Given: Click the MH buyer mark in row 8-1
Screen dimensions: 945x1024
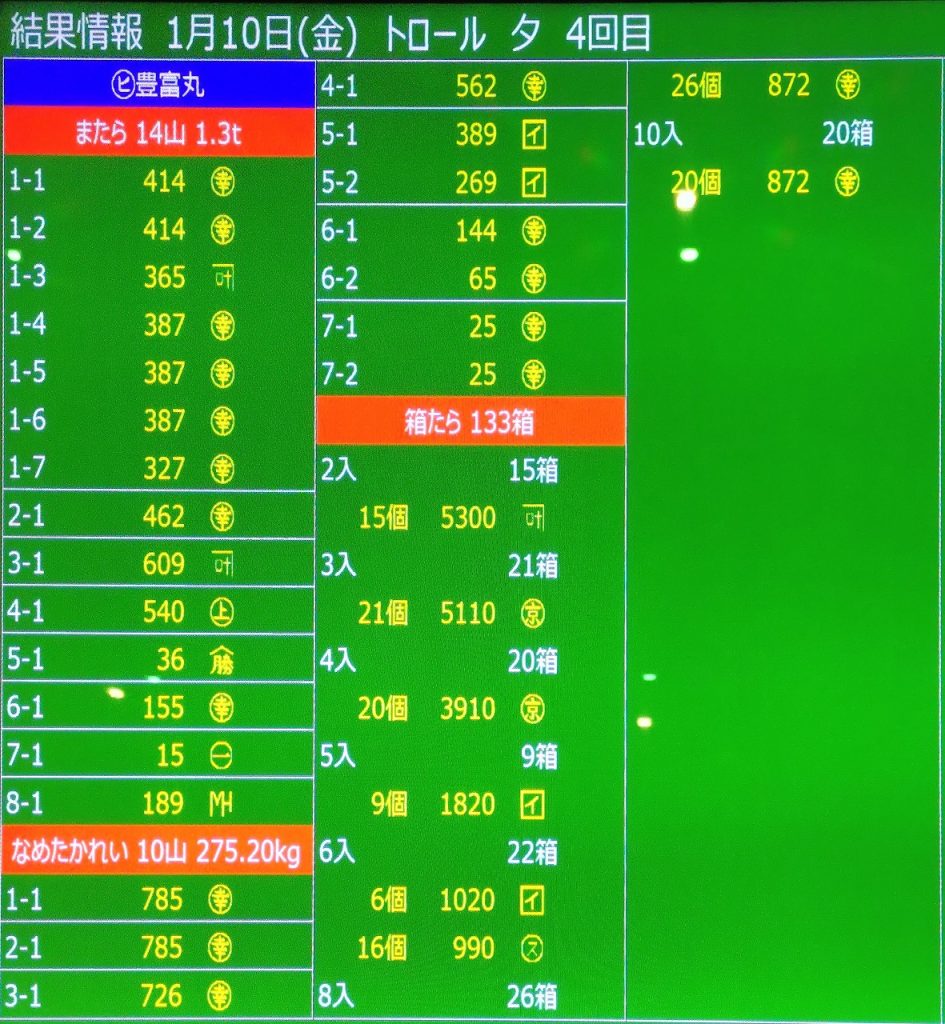Looking at the screenshot, I should click(222, 804).
